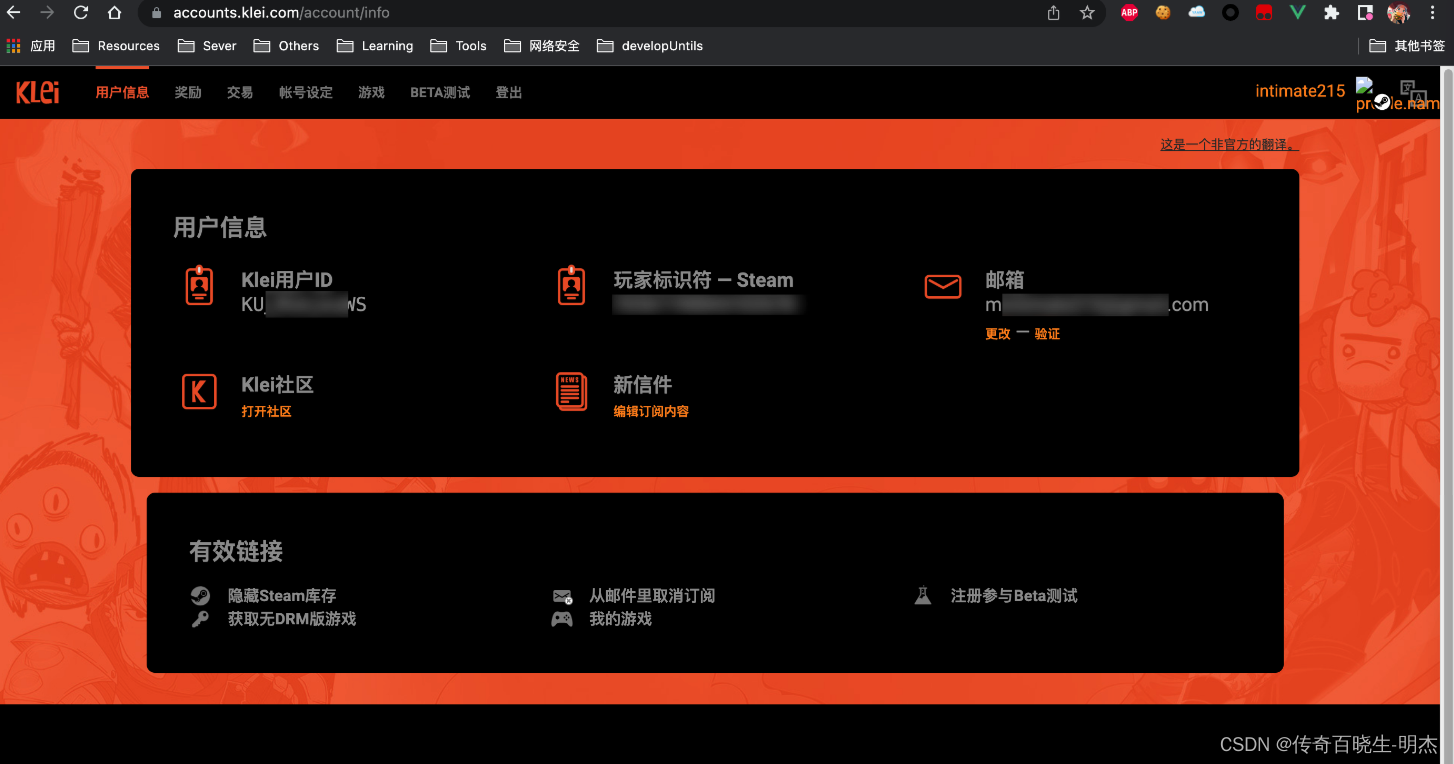
Task: Open browser menu three dots
Action: (x=1433, y=13)
